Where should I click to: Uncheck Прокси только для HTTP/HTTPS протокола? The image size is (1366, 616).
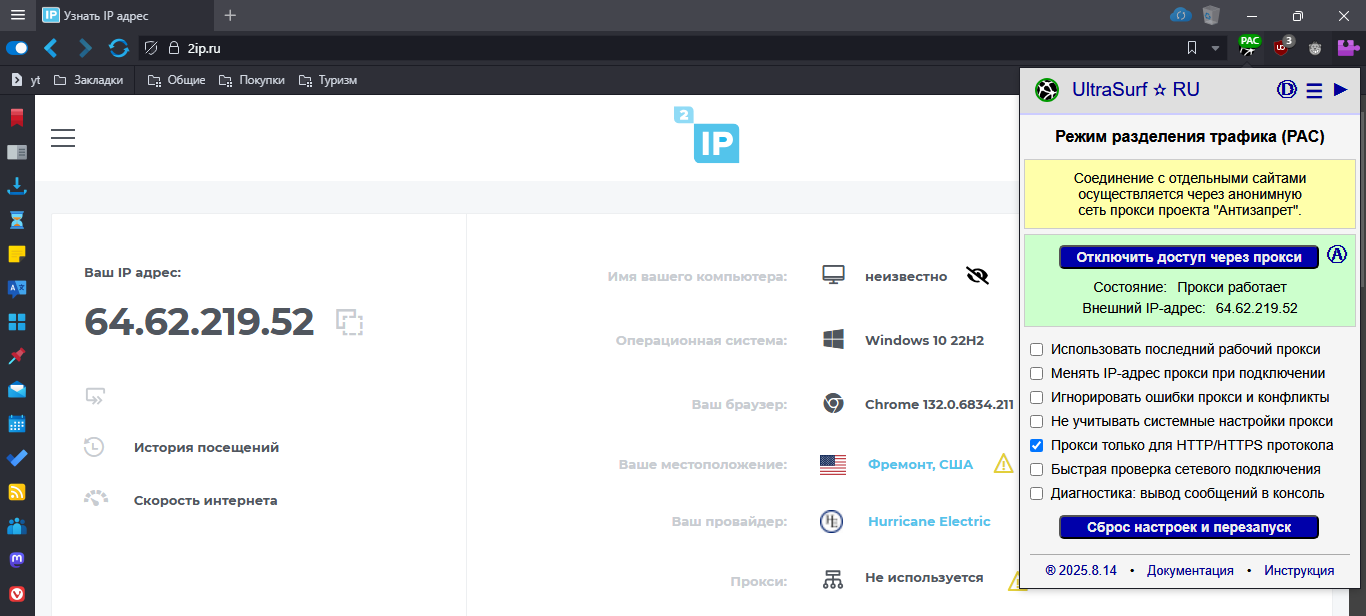[x=1037, y=445]
